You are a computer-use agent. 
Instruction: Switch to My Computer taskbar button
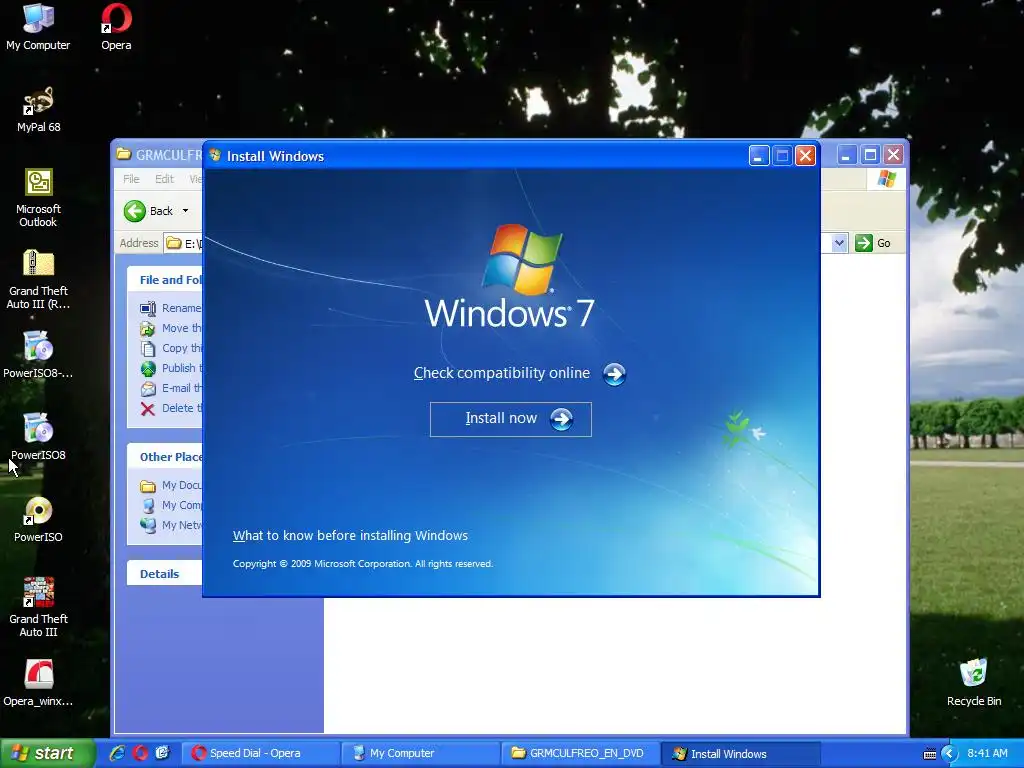click(421, 754)
